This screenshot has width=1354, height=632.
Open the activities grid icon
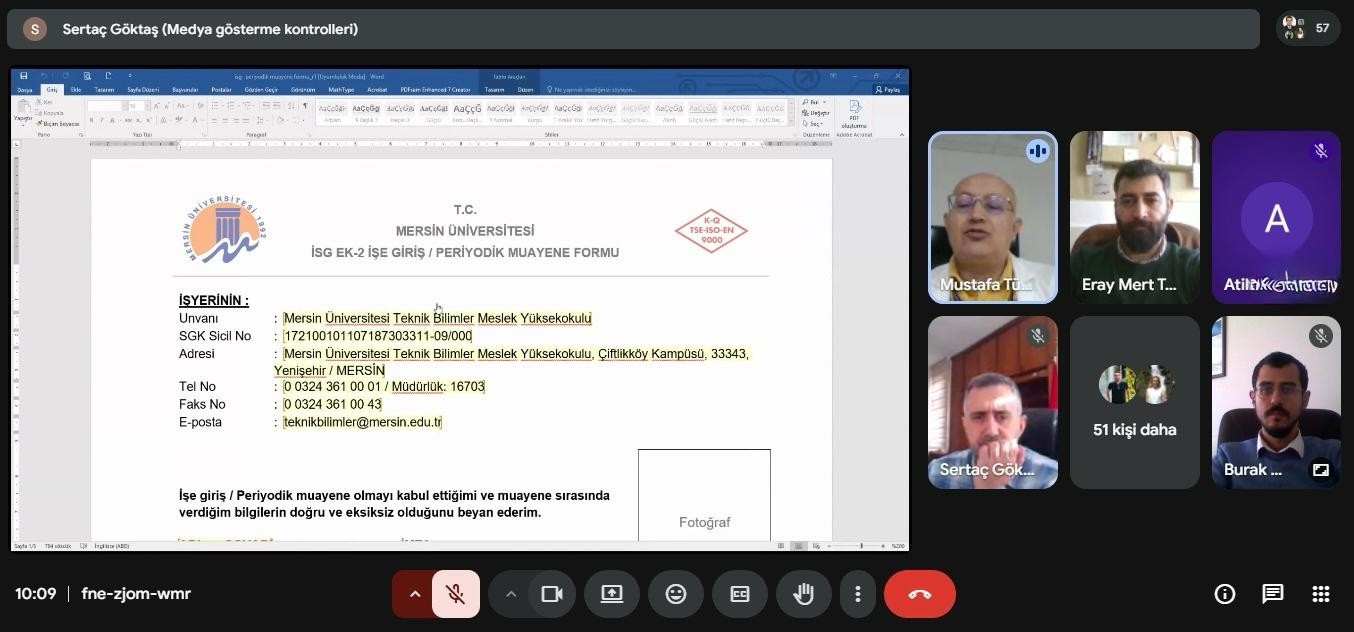pyautogui.click(x=1320, y=594)
